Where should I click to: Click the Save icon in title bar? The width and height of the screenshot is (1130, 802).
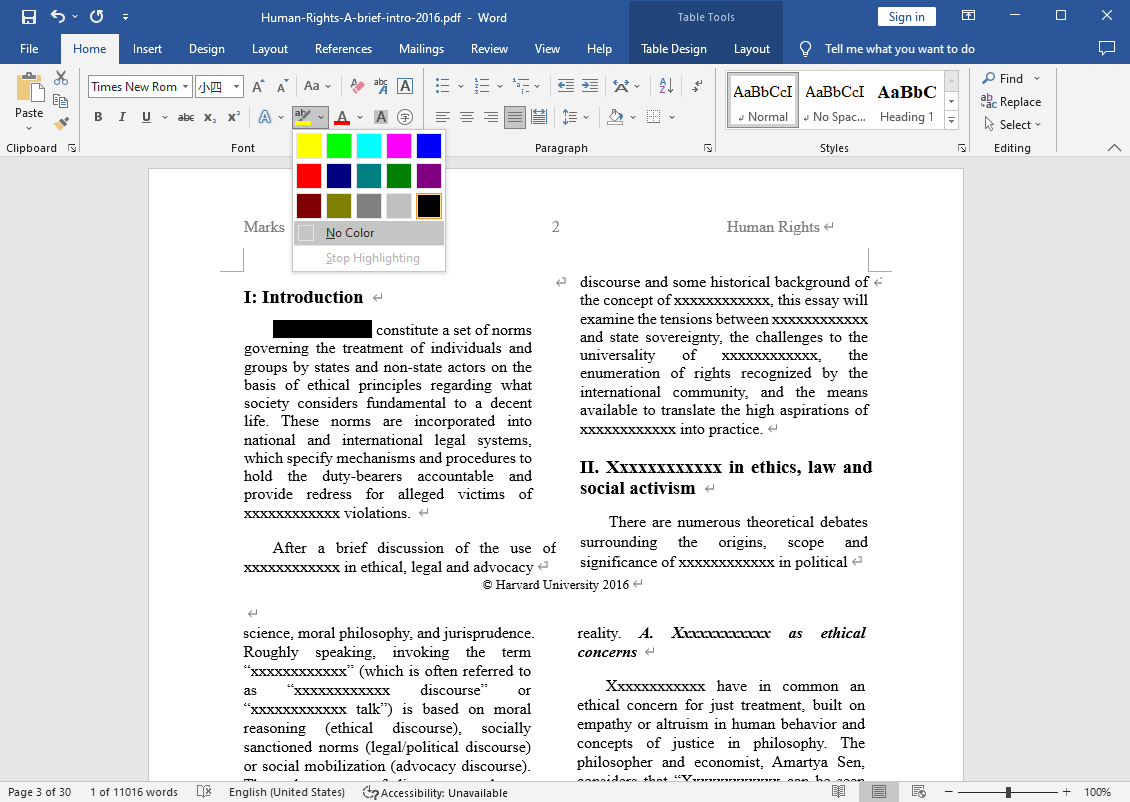tap(29, 17)
